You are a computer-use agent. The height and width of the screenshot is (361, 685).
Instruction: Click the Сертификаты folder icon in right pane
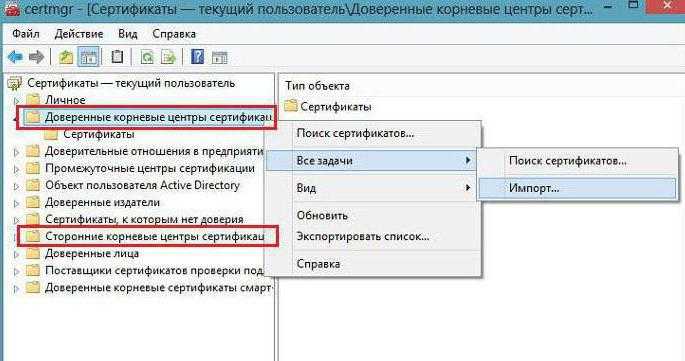291,106
